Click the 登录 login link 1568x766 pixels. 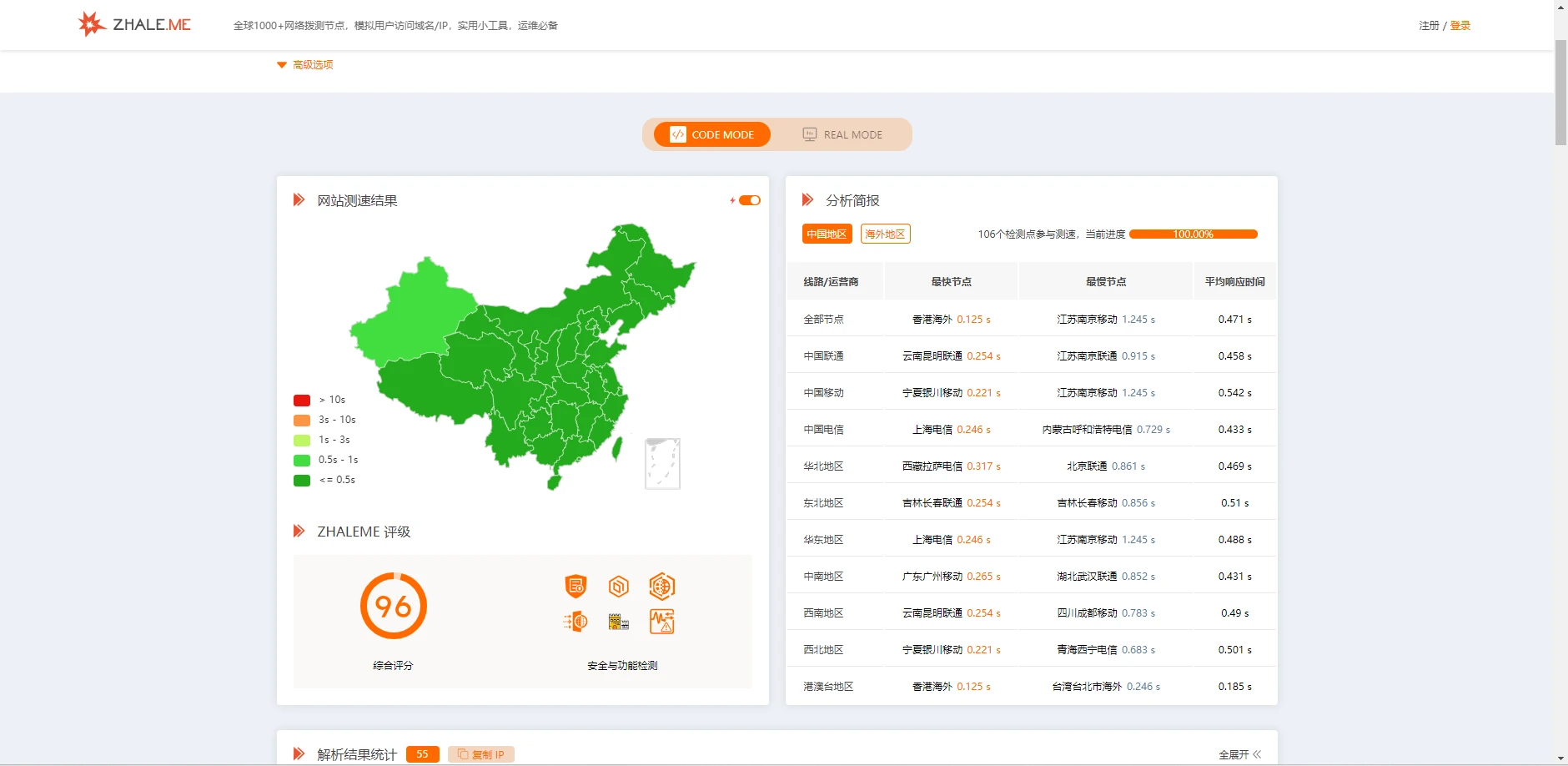[x=1460, y=26]
